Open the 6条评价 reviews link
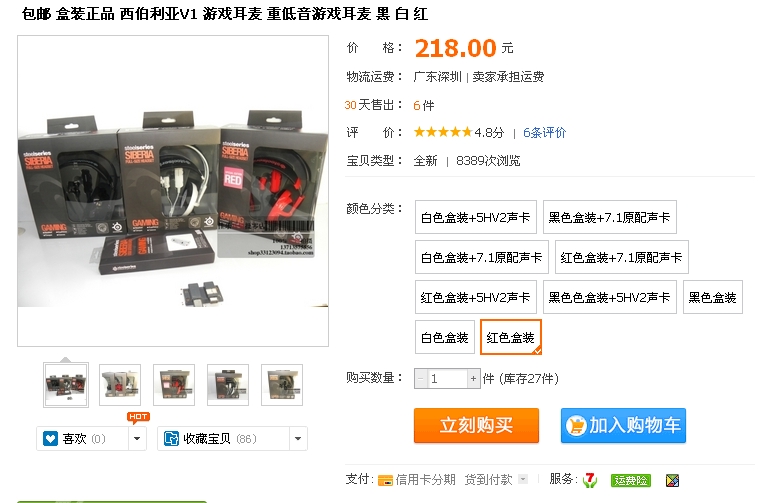Screen dimensions: 763x503 [545, 132]
